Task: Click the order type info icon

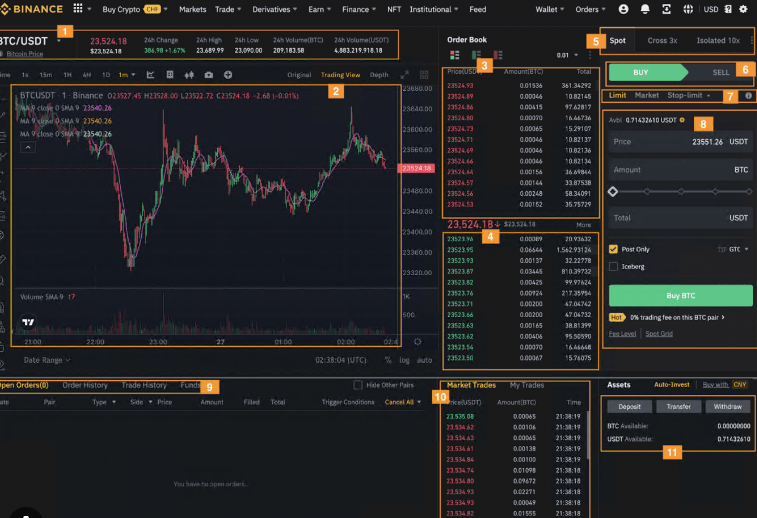Action: point(748,96)
